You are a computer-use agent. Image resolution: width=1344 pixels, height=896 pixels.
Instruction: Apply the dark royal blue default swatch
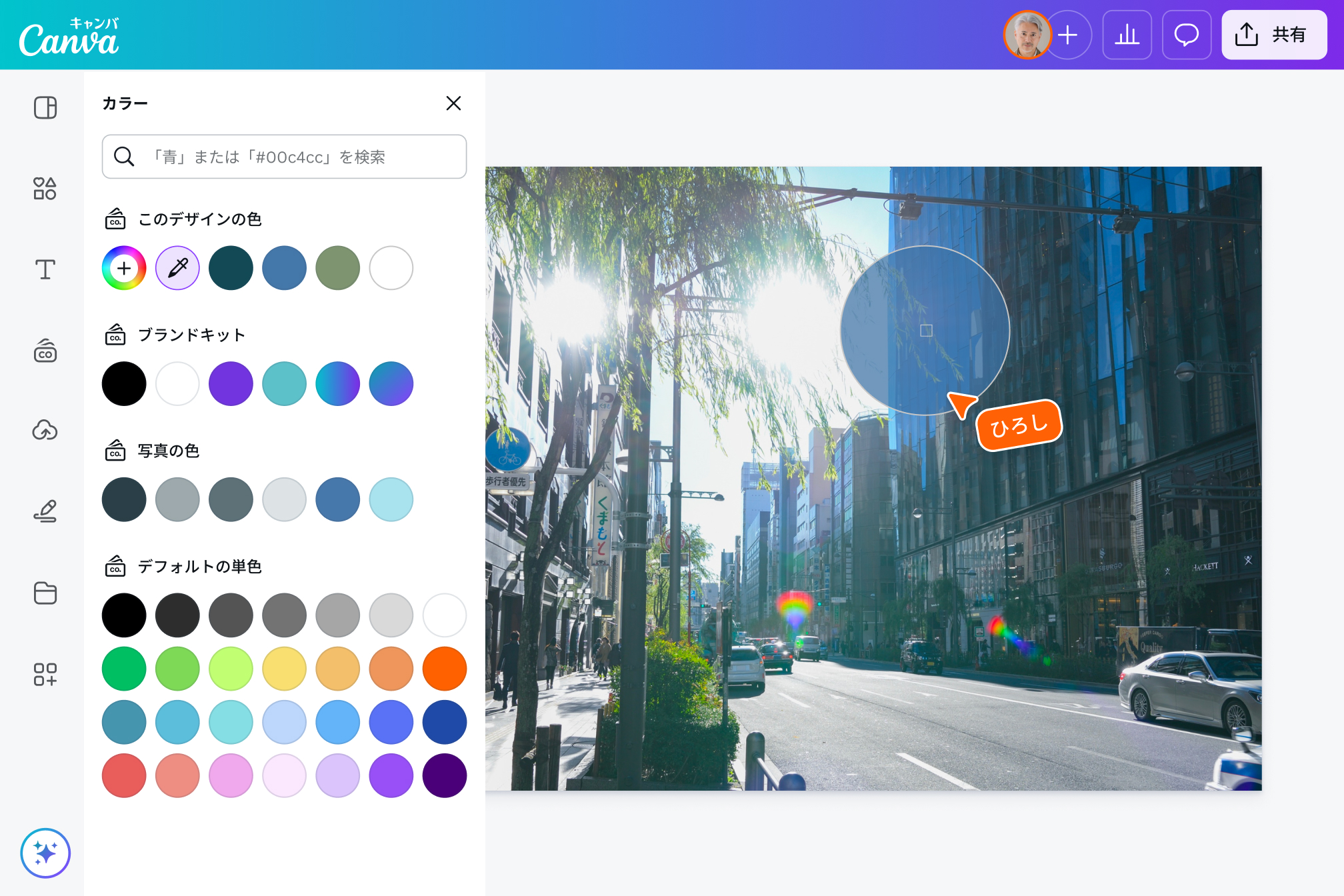pos(444,722)
